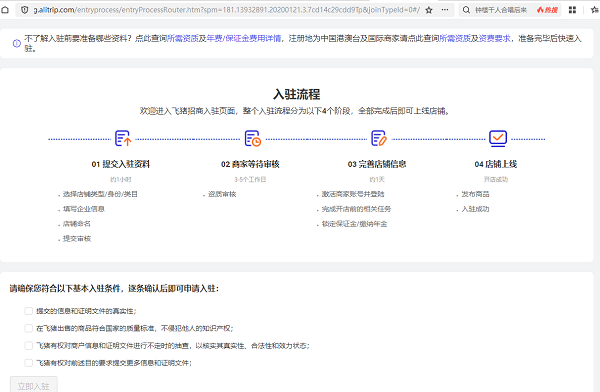600x392 pixels.
Task: Click 约1天 under step 03
Action: (x=377, y=179)
